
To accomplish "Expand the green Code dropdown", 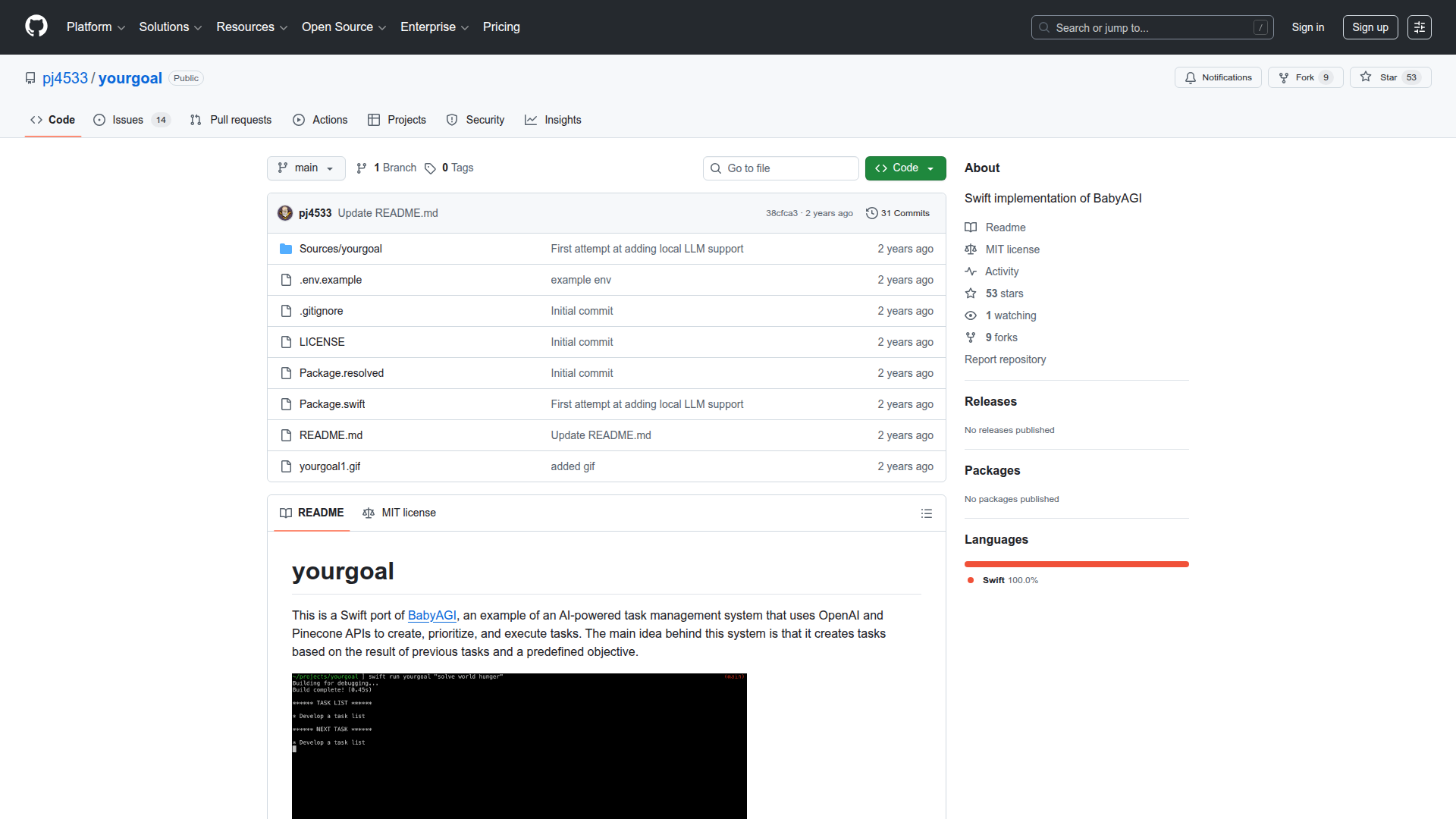I will (905, 168).
